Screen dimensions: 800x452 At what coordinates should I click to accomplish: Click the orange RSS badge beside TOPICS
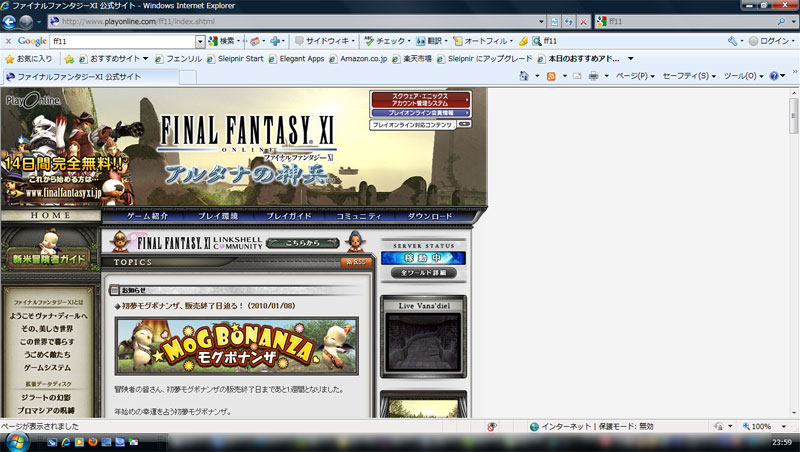[x=356, y=262]
